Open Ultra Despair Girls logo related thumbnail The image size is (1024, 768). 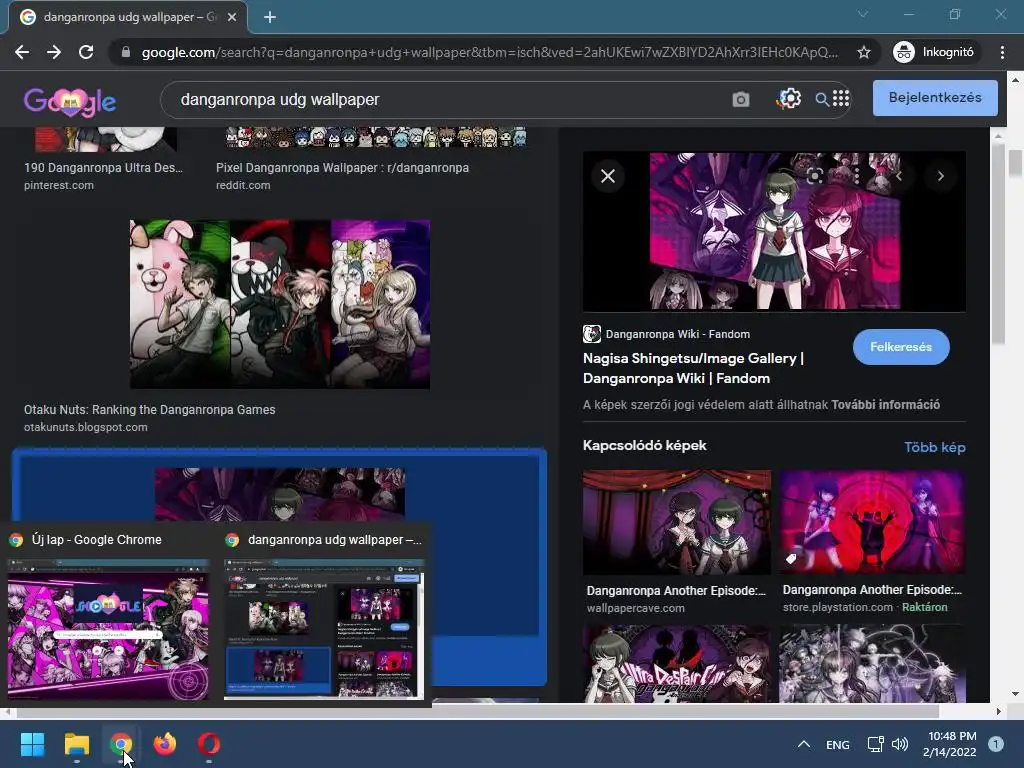677,664
